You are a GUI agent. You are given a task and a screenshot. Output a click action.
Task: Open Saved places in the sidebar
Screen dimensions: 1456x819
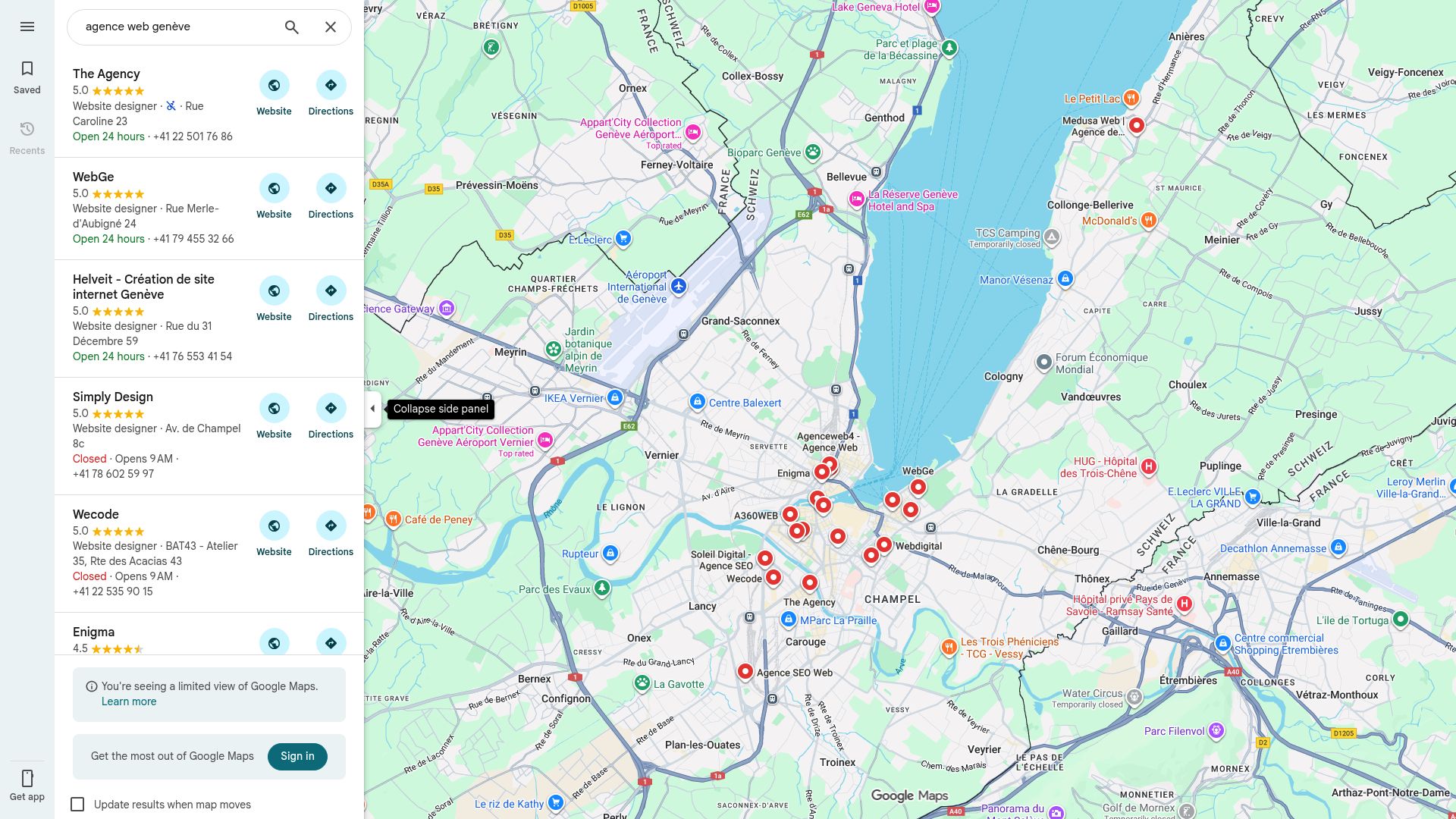(x=27, y=77)
